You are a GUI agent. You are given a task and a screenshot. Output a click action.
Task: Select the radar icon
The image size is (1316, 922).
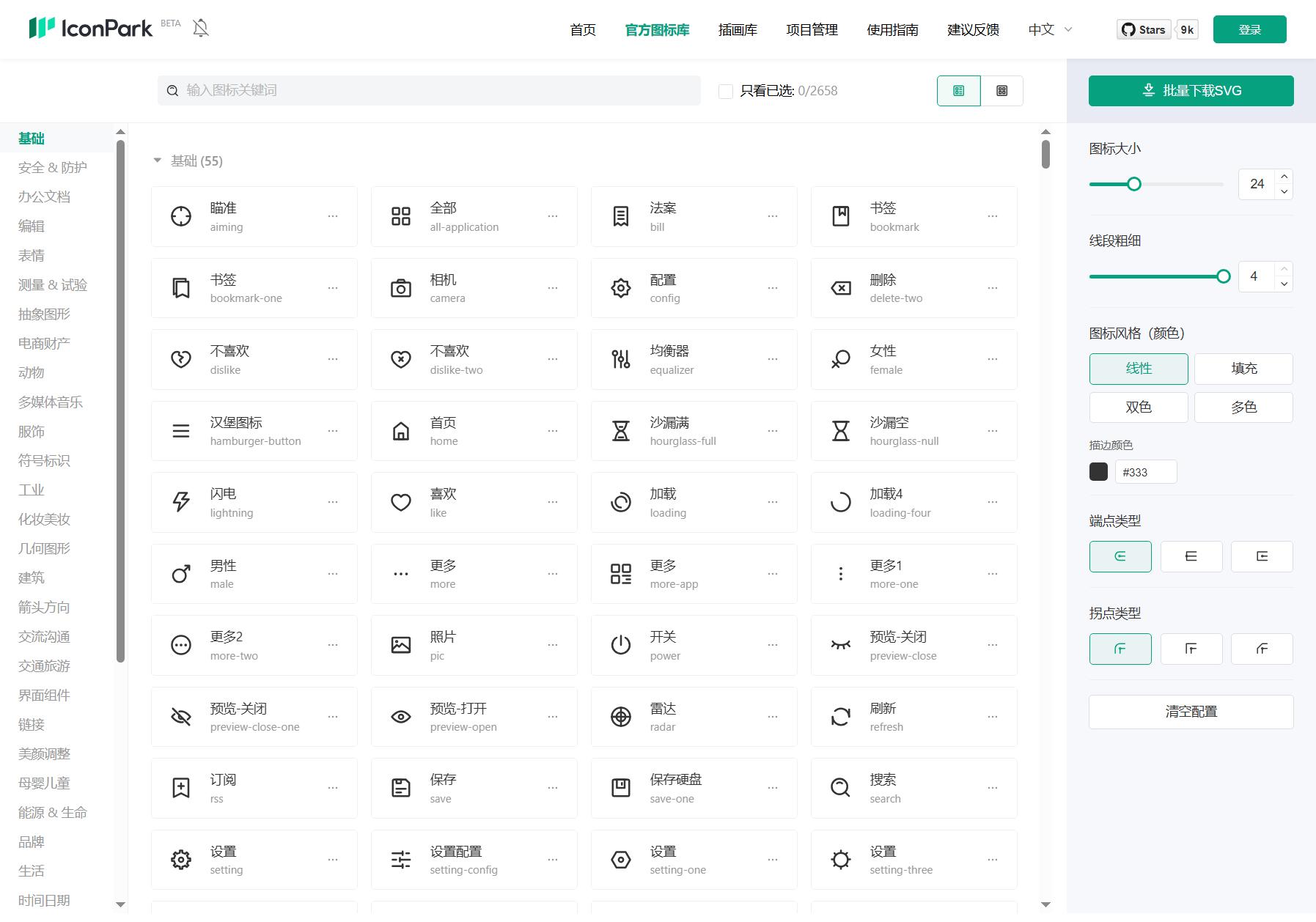[x=621, y=717]
